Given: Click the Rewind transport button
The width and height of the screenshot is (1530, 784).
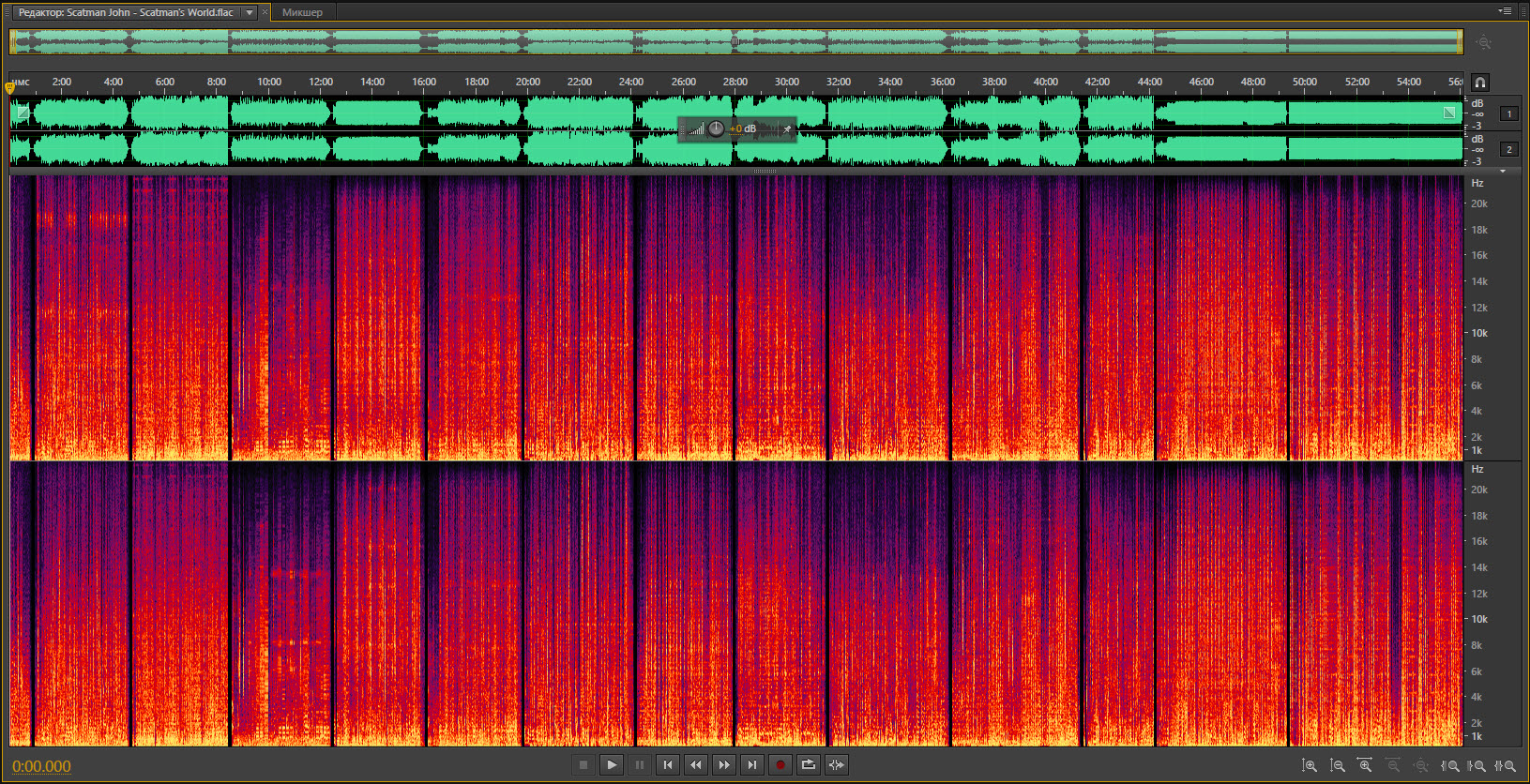Looking at the screenshot, I should point(696,765).
